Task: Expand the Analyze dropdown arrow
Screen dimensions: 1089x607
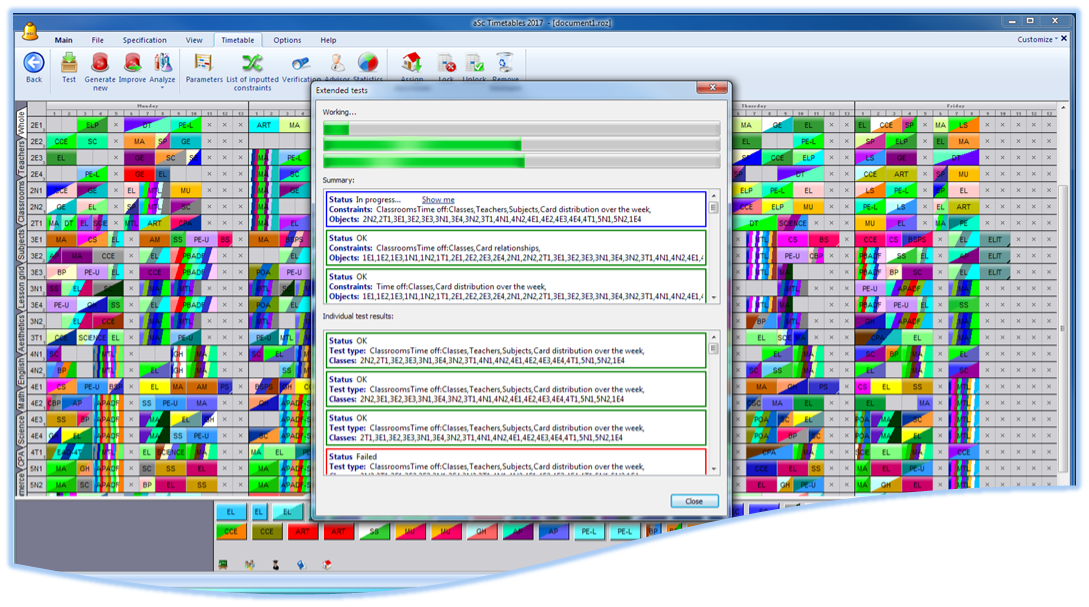Action: [x=162, y=88]
